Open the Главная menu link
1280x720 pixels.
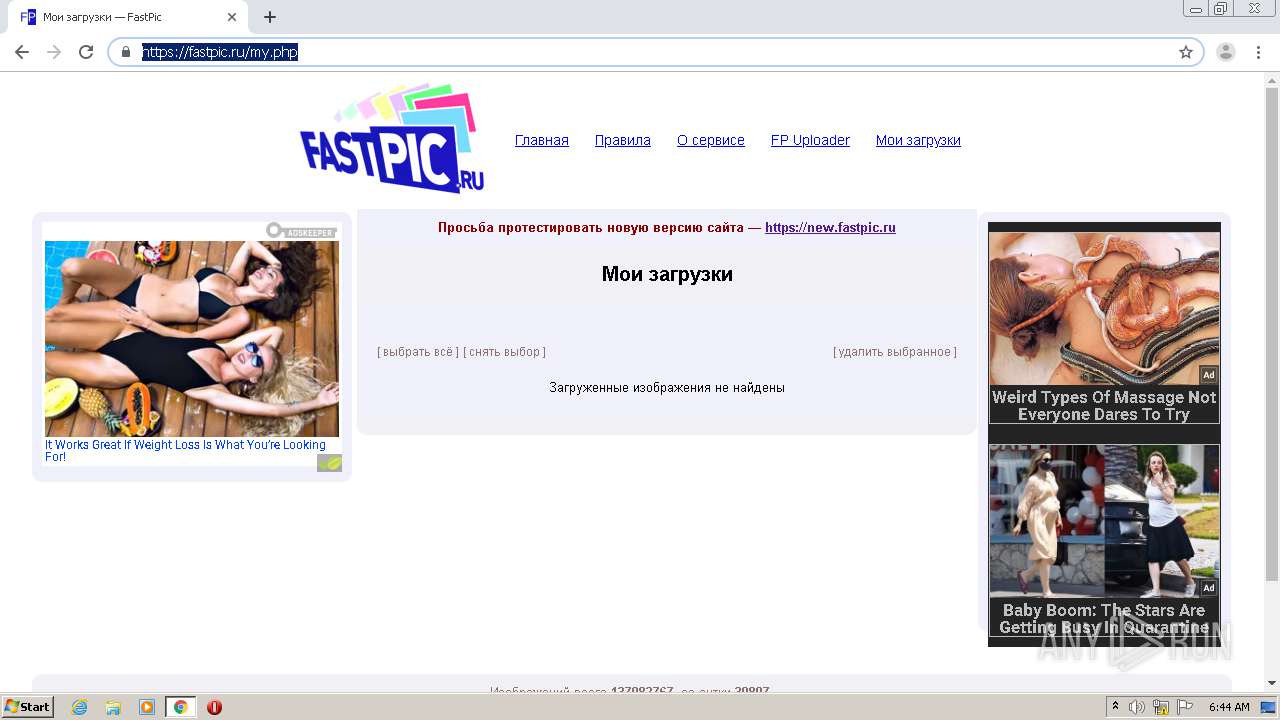pyautogui.click(x=542, y=140)
